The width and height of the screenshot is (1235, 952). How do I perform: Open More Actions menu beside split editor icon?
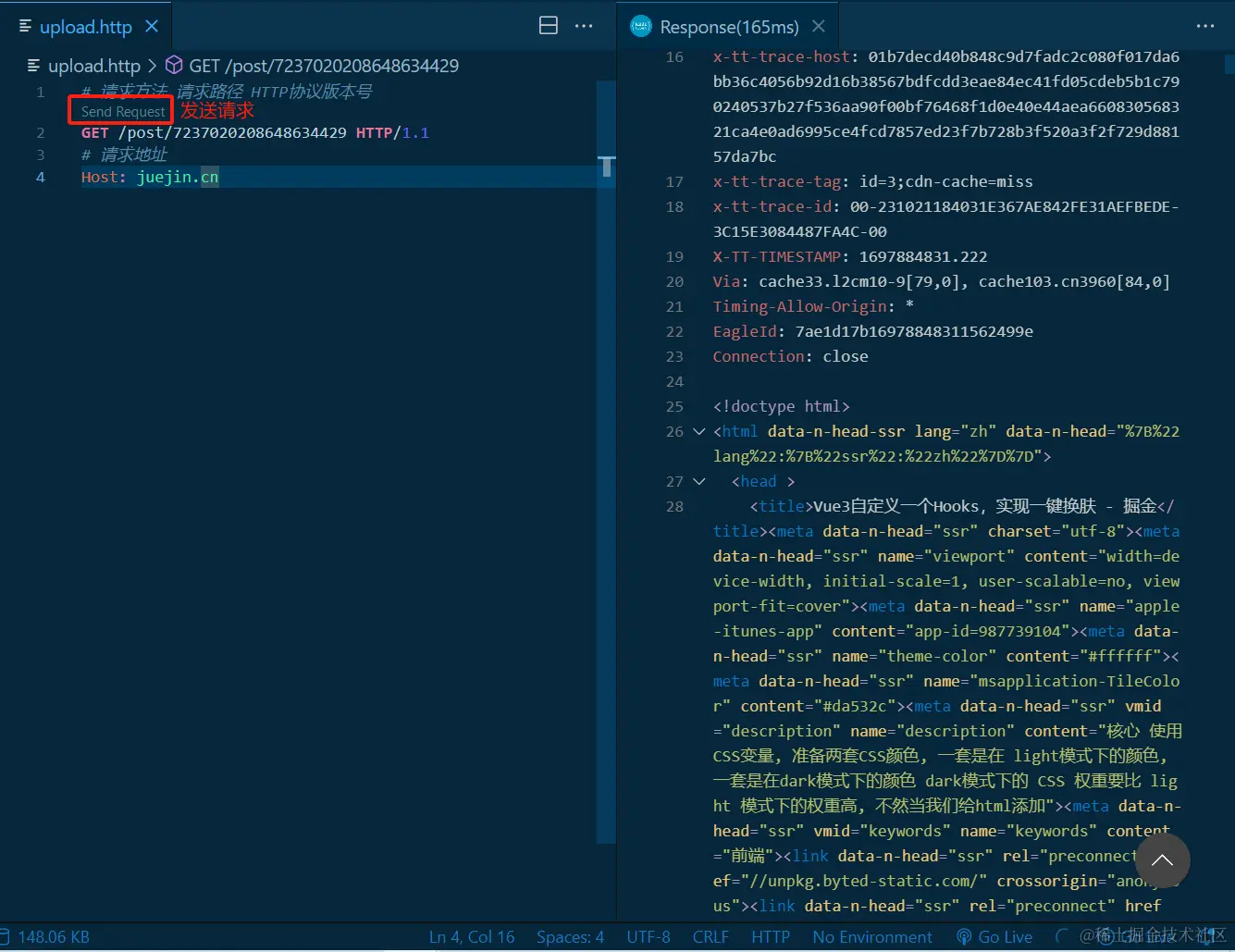[x=584, y=26]
